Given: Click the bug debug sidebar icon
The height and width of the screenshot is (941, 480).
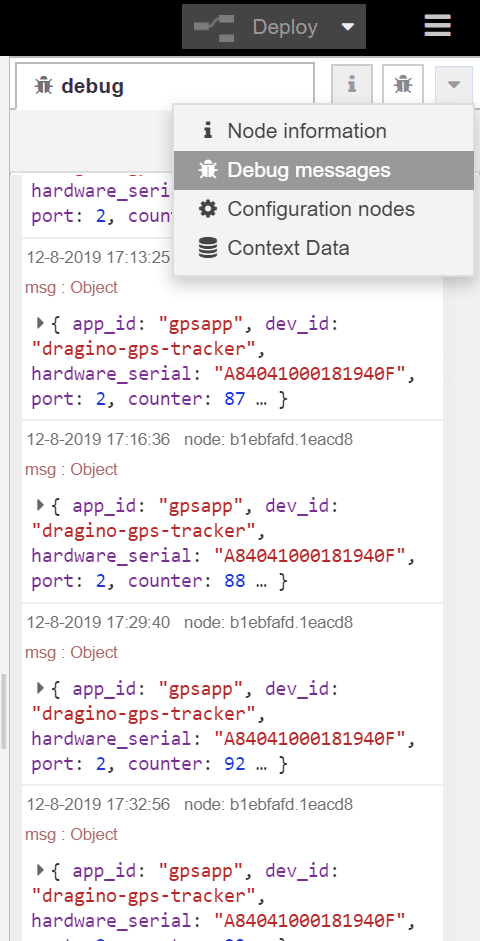Looking at the screenshot, I should click(403, 85).
